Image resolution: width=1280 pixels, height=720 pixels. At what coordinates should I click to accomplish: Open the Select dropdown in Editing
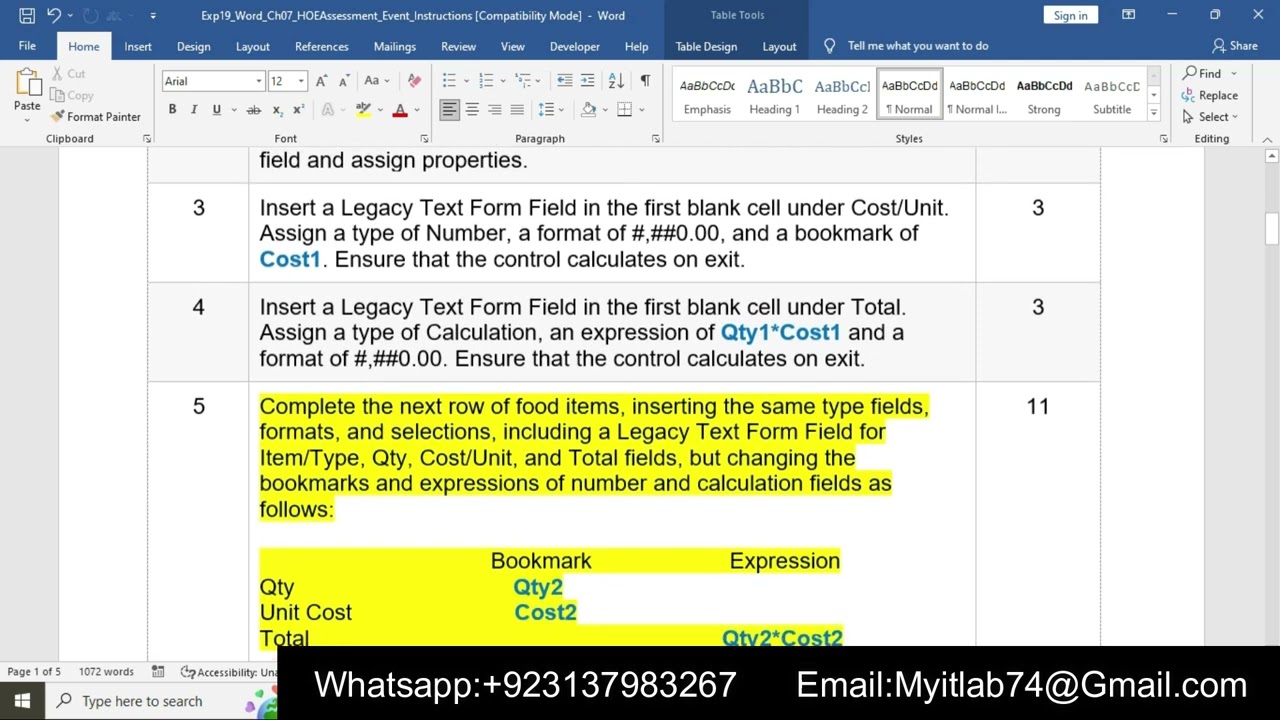1210,117
